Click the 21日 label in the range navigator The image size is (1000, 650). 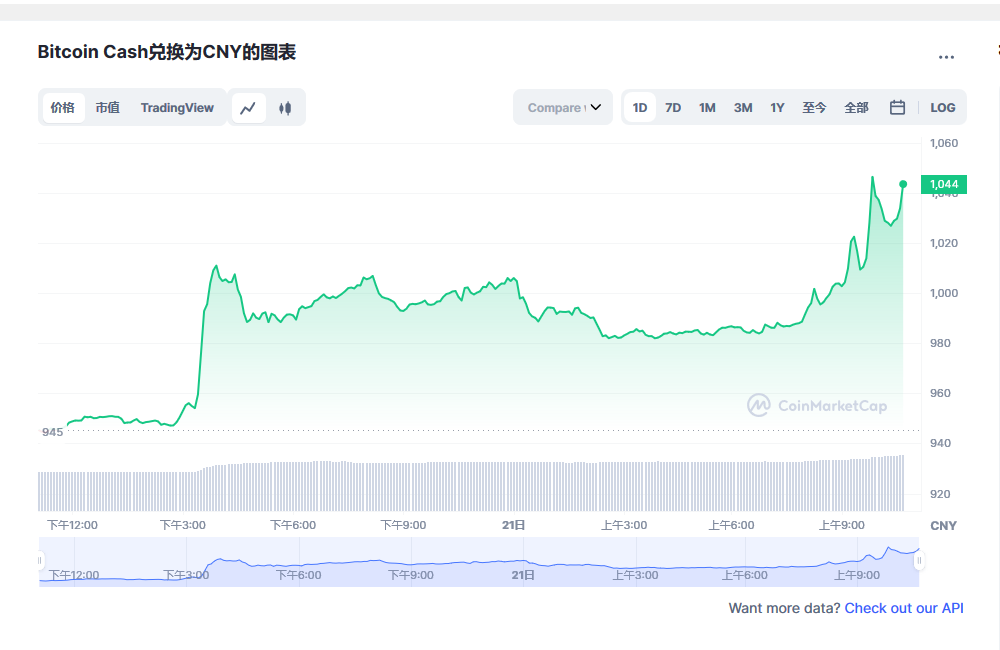click(524, 575)
